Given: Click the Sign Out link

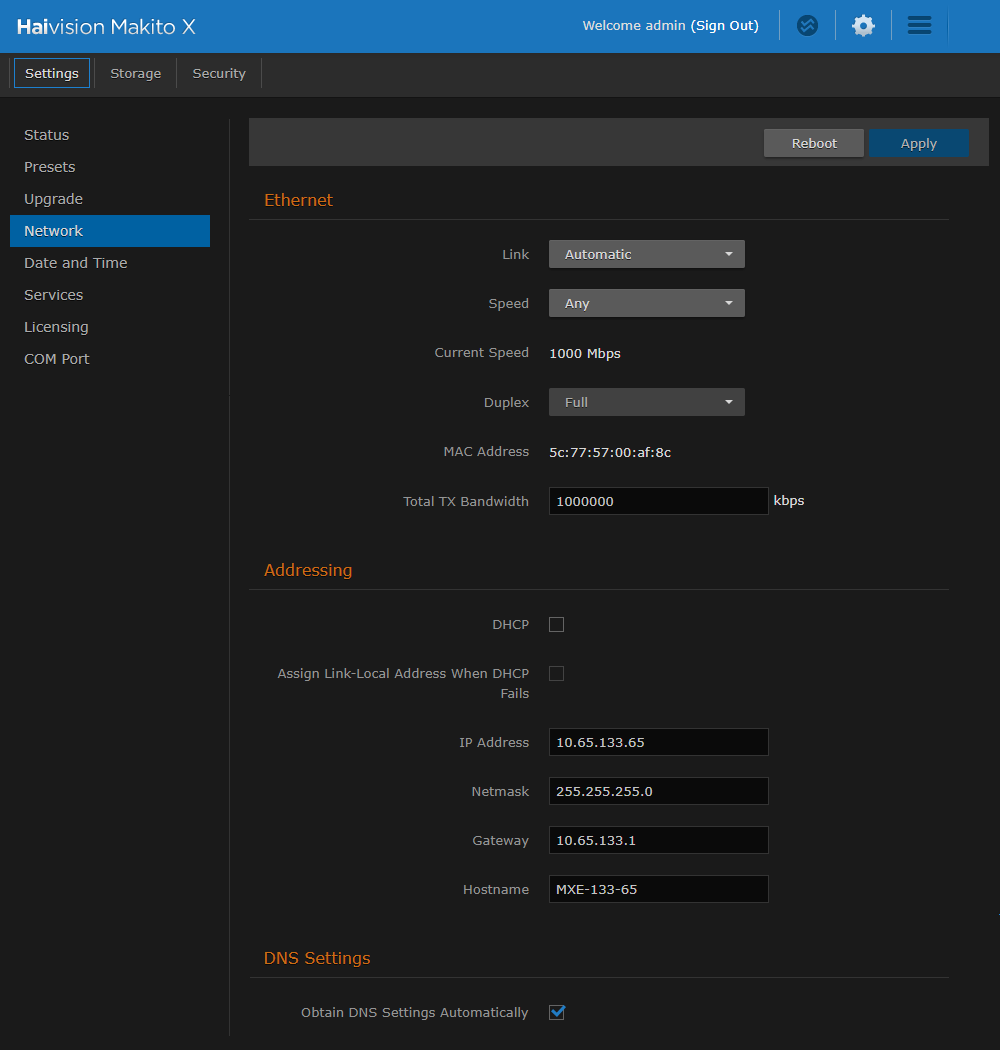Looking at the screenshot, I should (725, 26).
